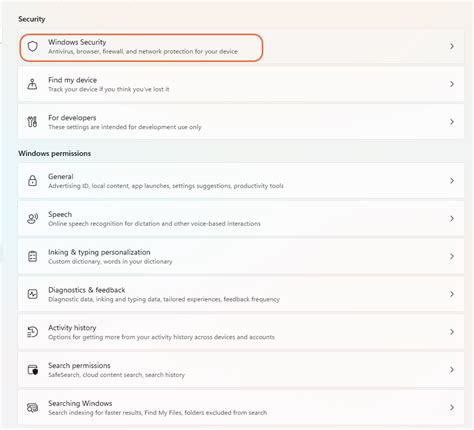
Task: Open Searching Windows title
Action: [x=80, y=403]
